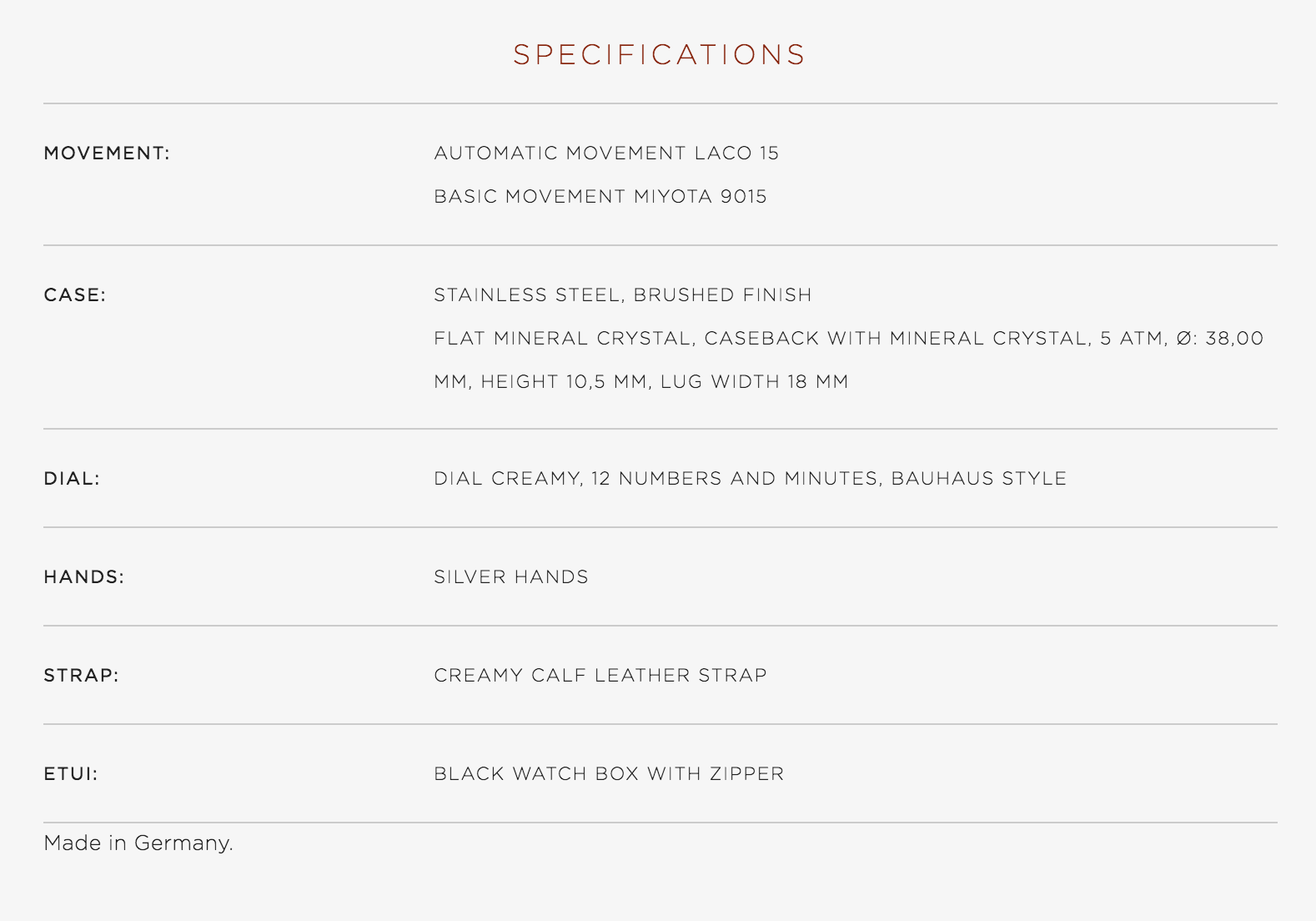Click the Made in Germany note
This screenshot has height=921, width=1316.
point(138,843)
